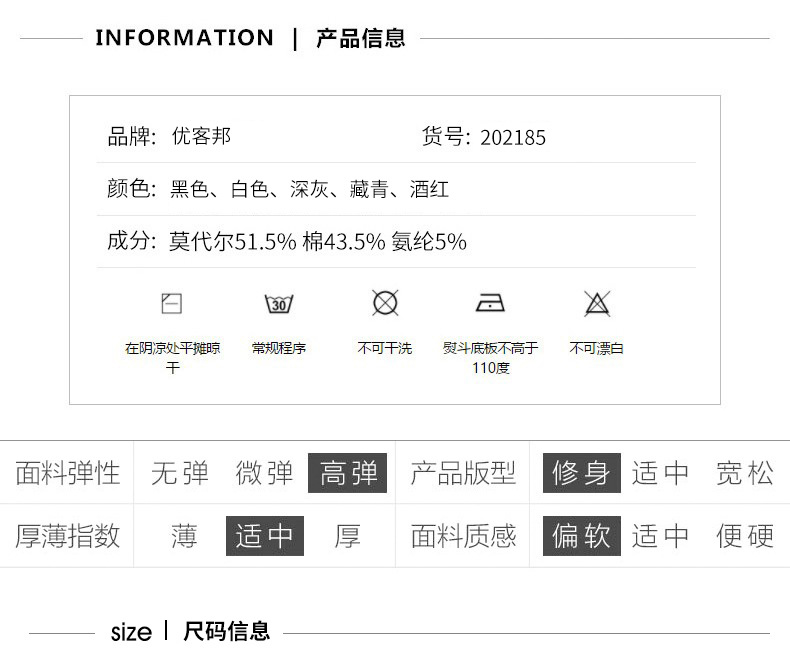The height and width of the screenshot is (660, 790).
Task: Select the 薄 thickness option
Action: 184,536
